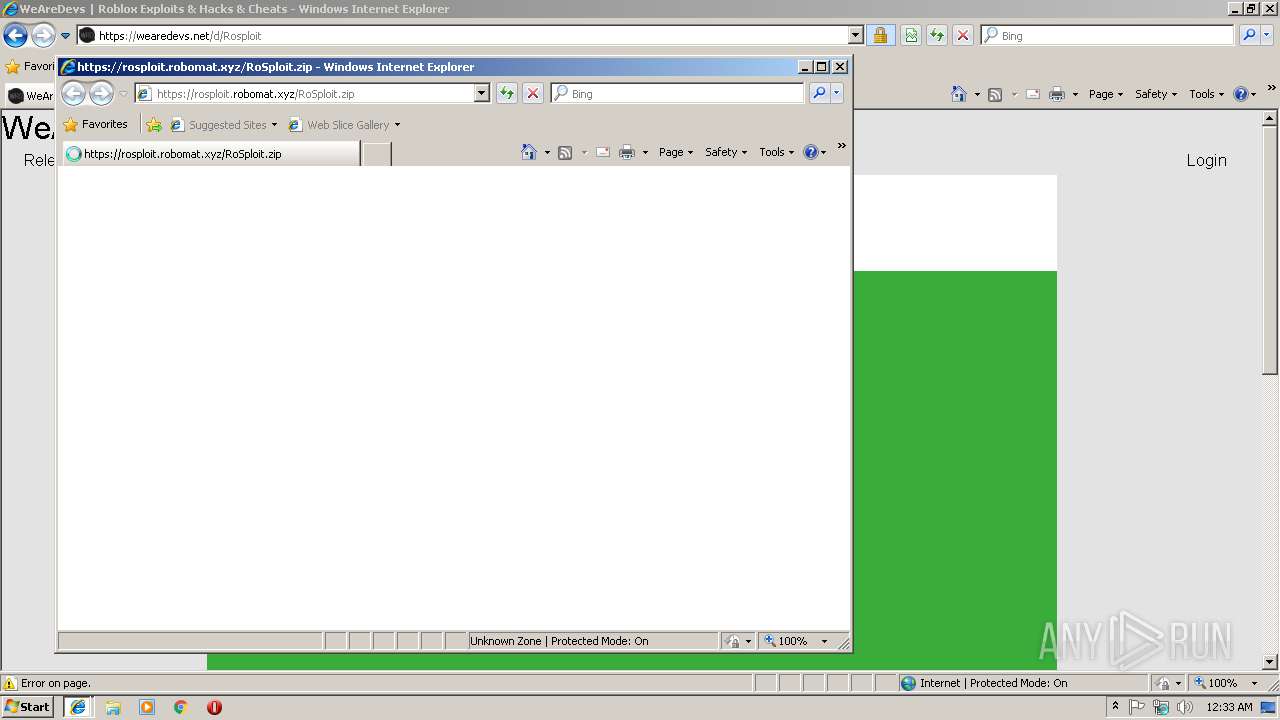
Task: Click red shield taskbar icon
Action: (x=214, y=707)
